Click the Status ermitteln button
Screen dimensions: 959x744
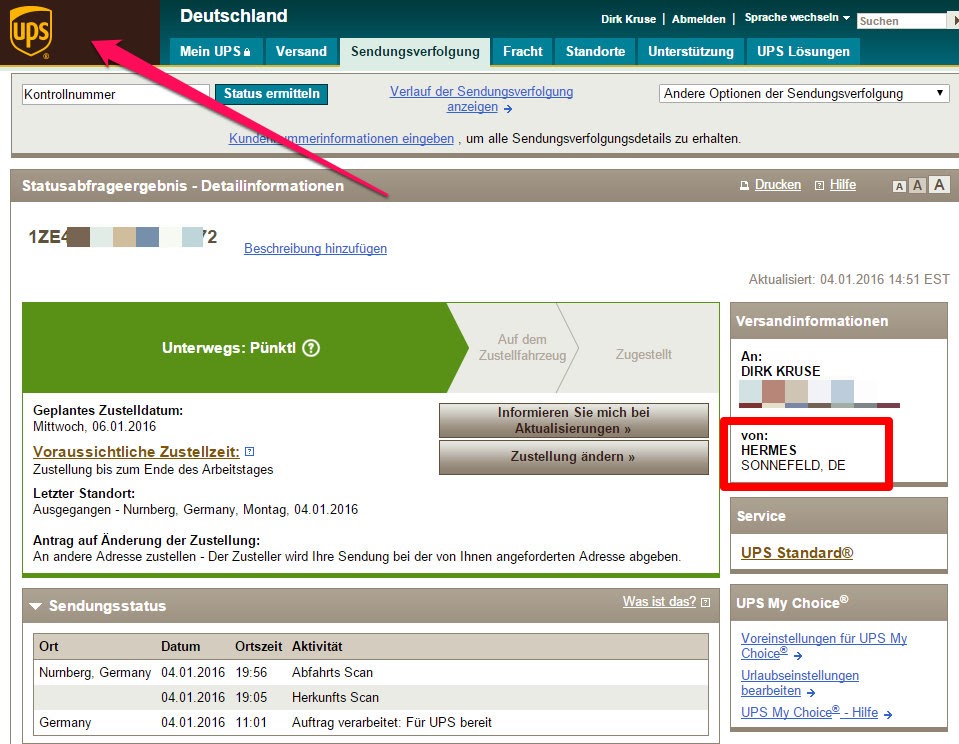click(272, 94)
